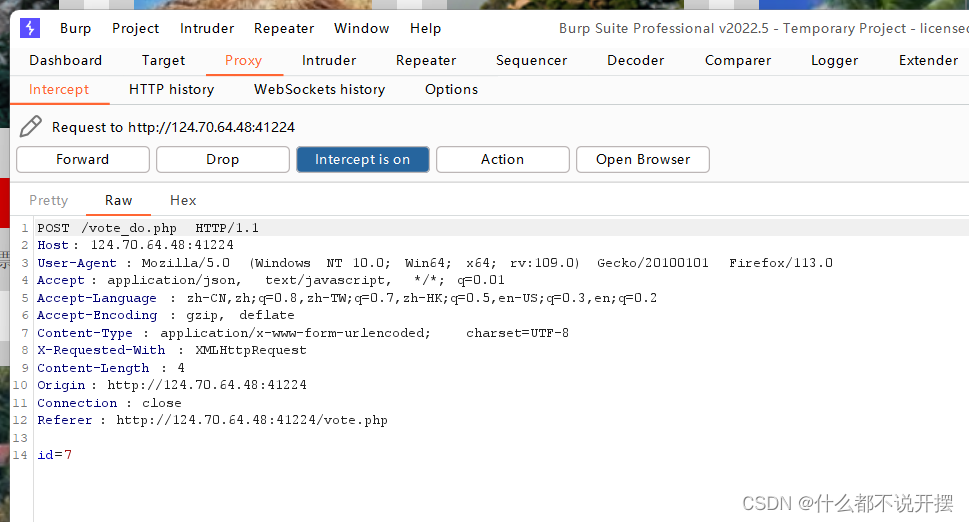Click the Origin header line
This screenshot has height=522, width=969.
coord(172,385)
